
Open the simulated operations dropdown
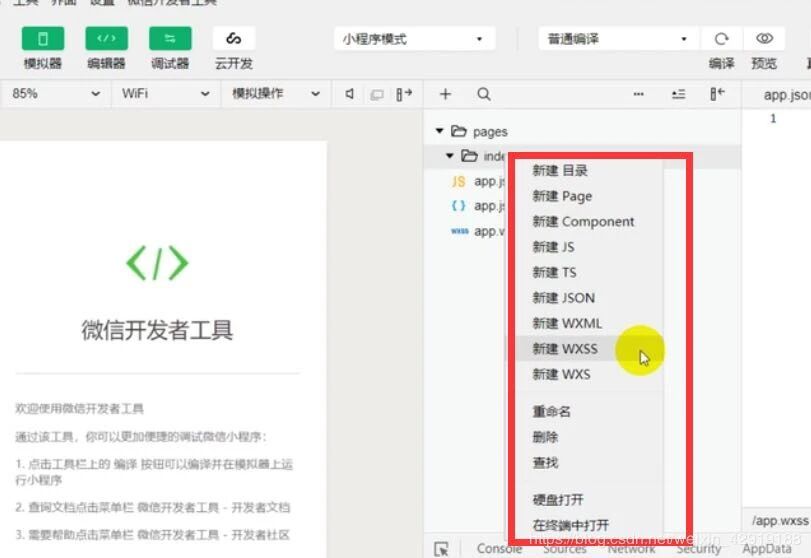[276, 94]
